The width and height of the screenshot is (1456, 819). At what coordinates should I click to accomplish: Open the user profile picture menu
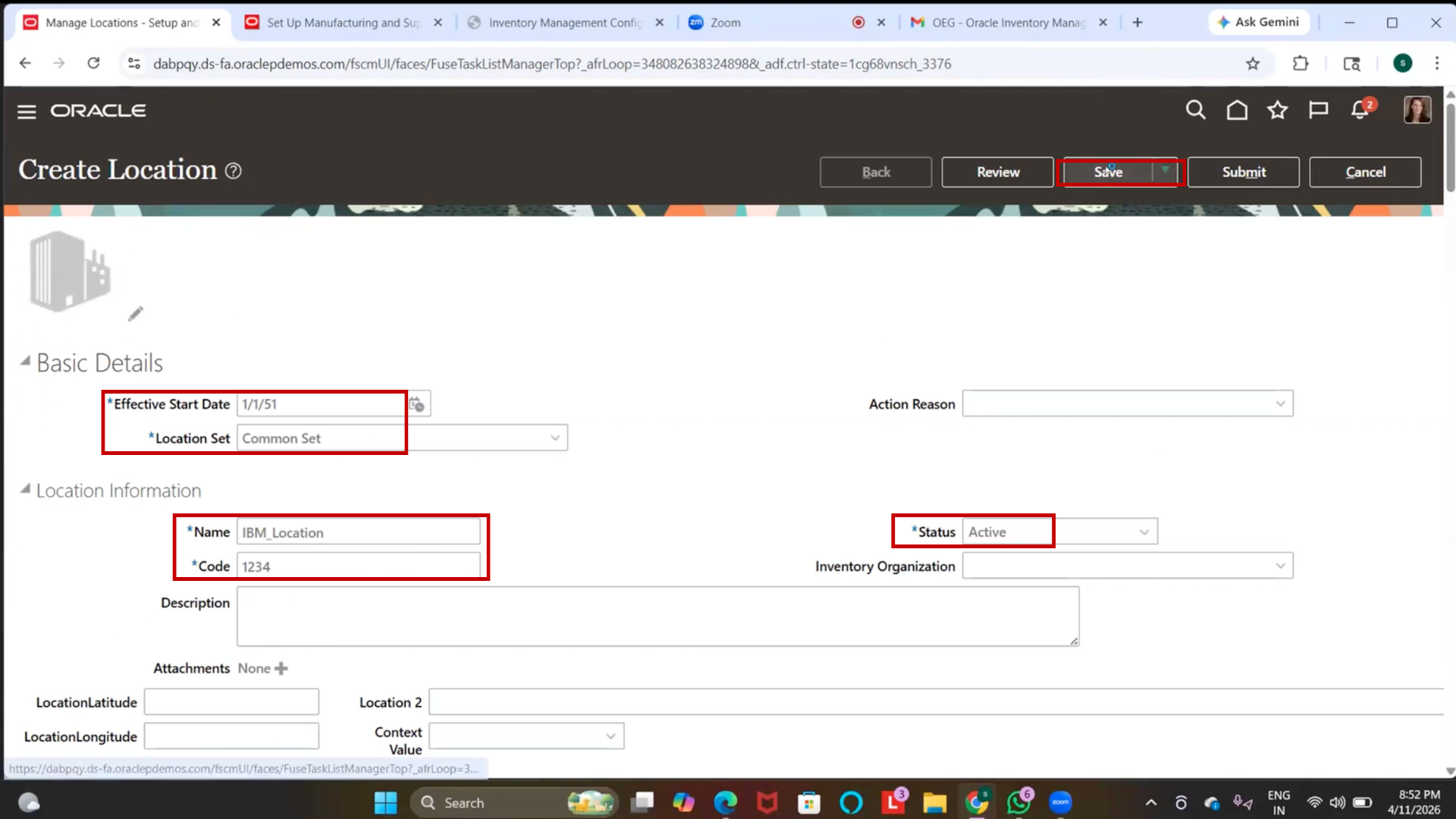[x=1417, y=110]
